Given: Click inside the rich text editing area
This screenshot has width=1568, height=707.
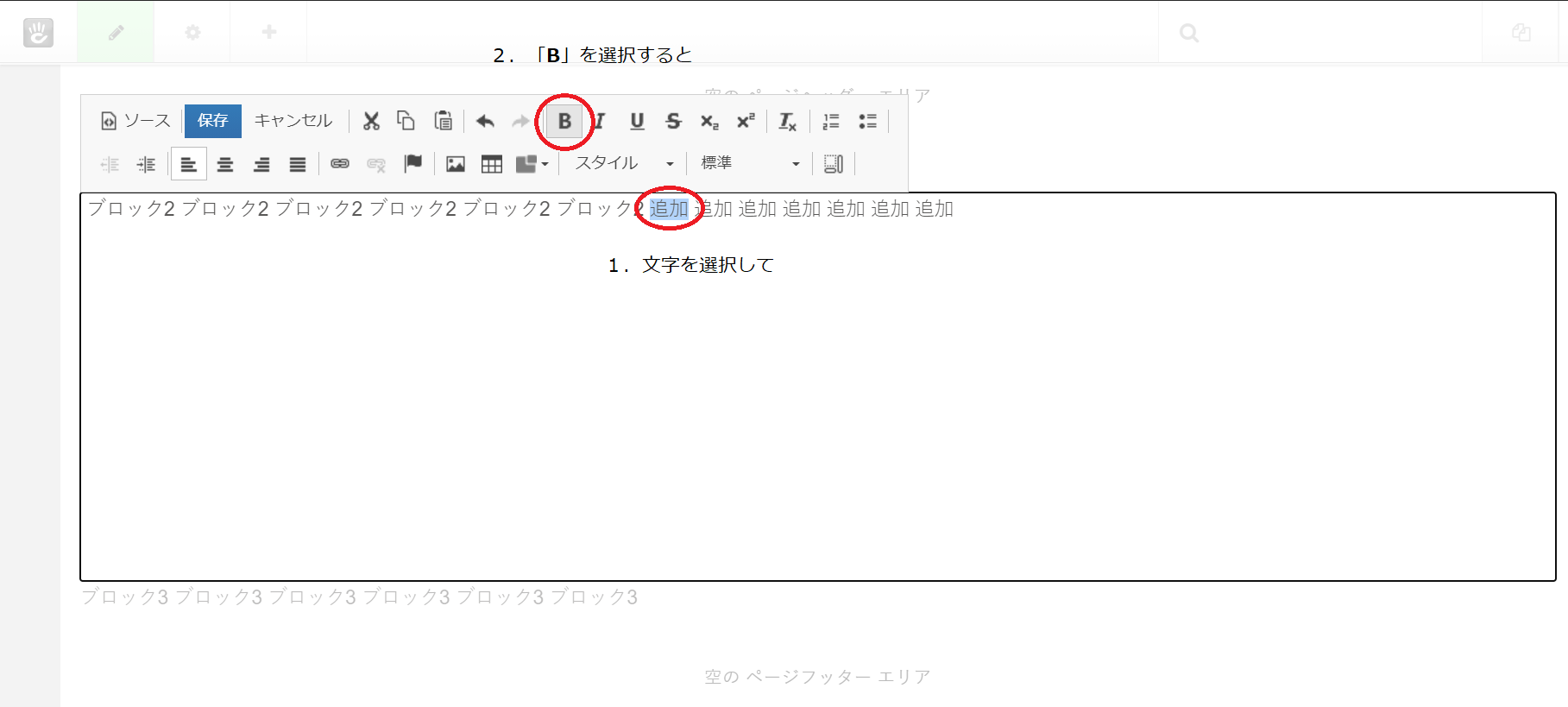Looking at the screenshot, I should point(818,387).
